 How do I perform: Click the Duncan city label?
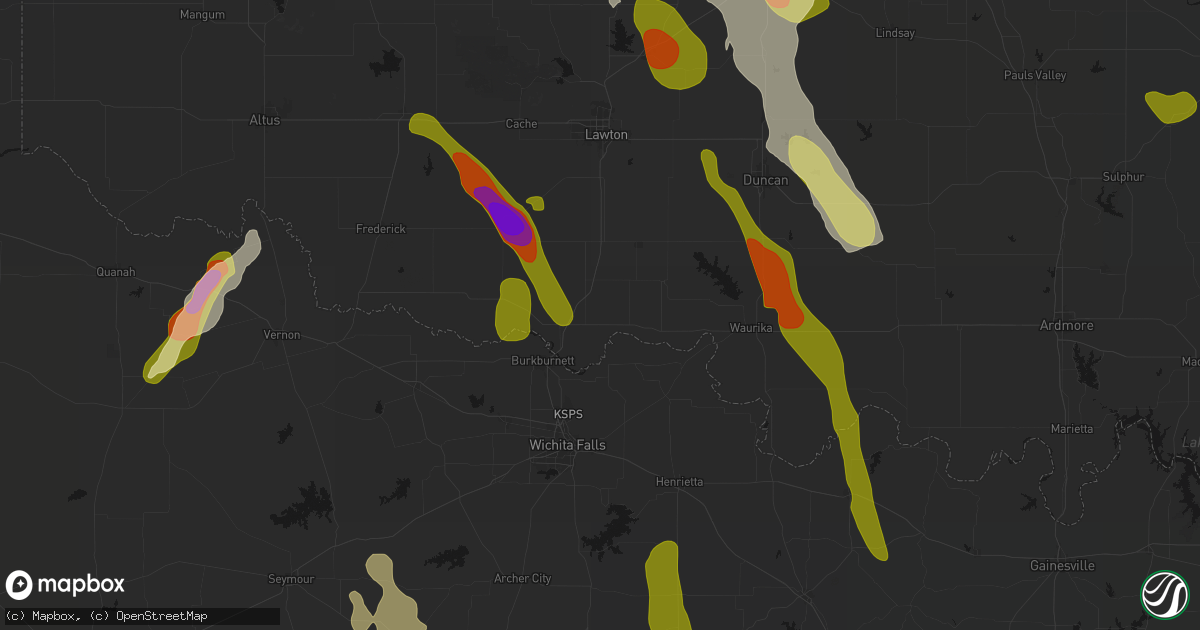[766, 180]
